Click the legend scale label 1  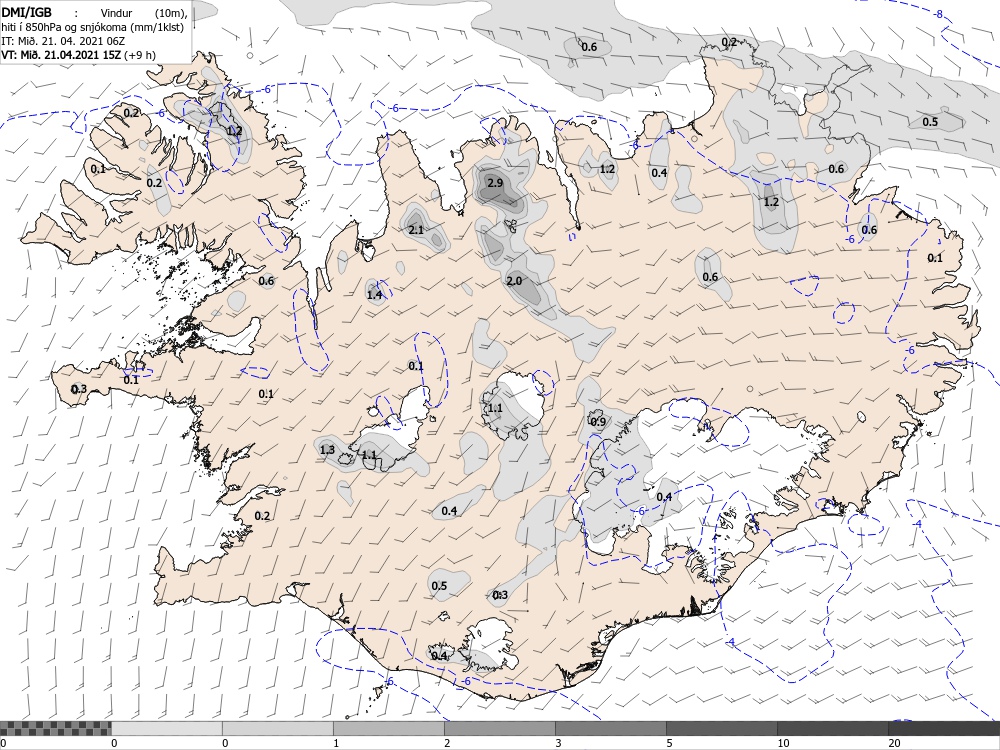point(336,743)
